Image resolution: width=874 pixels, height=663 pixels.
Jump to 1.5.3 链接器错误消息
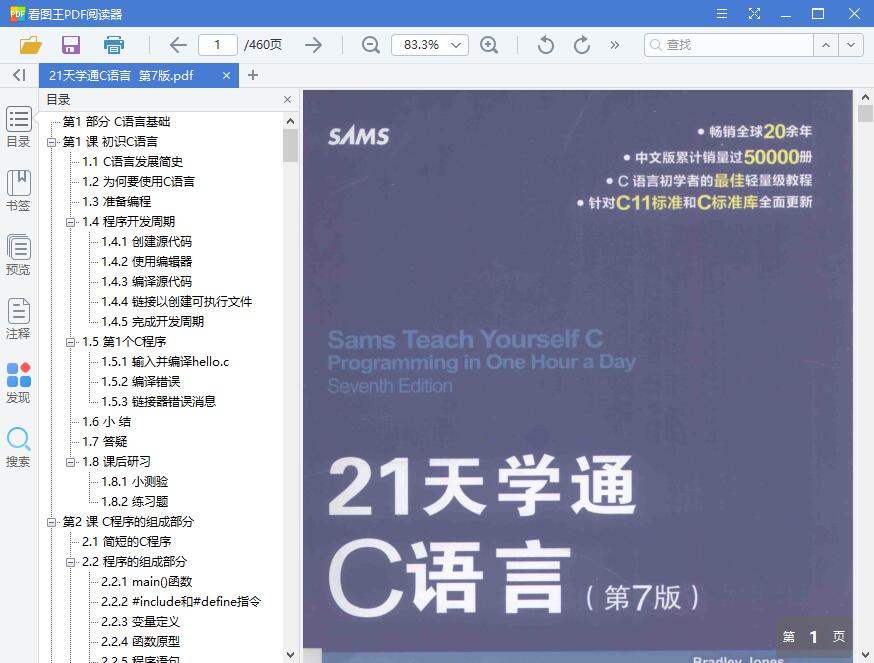click(x=158, y=401)
